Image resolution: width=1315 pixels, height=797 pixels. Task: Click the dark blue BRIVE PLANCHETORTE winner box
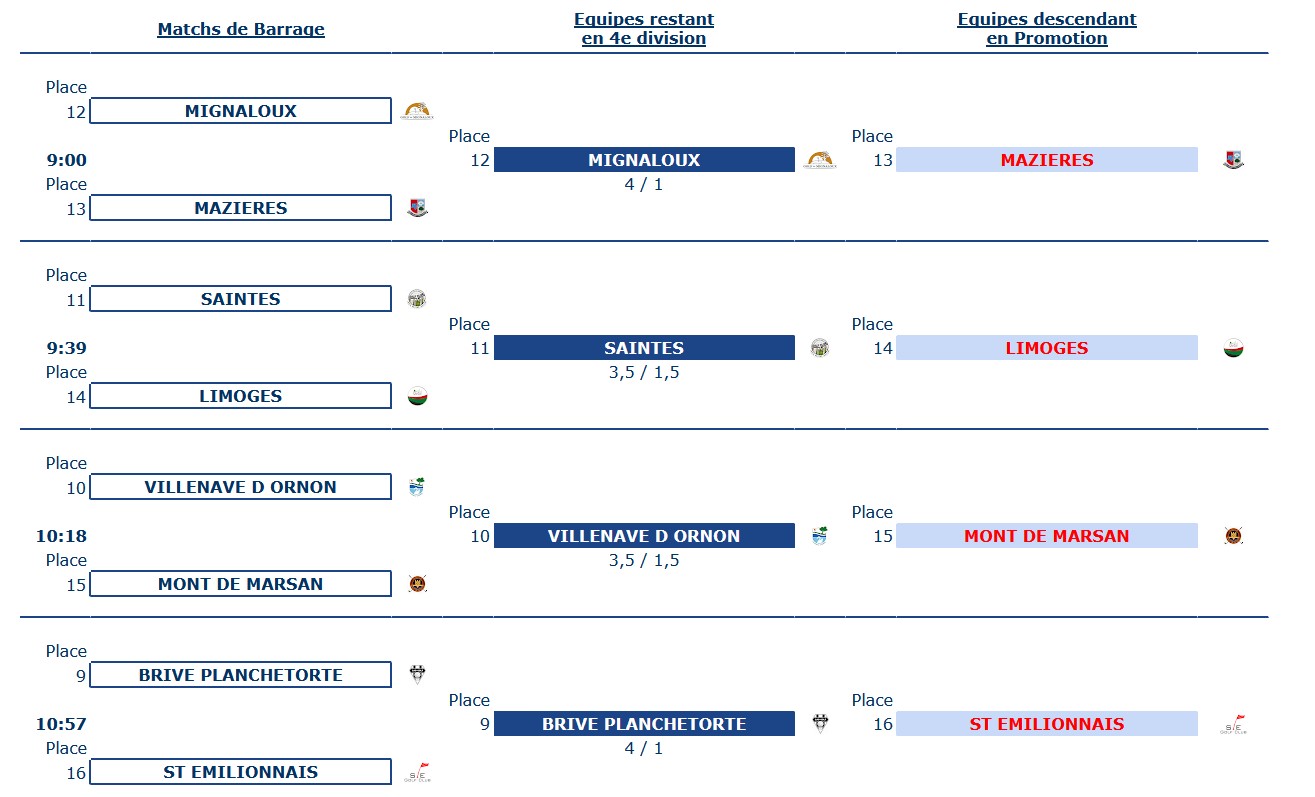[x=644, y=724]
